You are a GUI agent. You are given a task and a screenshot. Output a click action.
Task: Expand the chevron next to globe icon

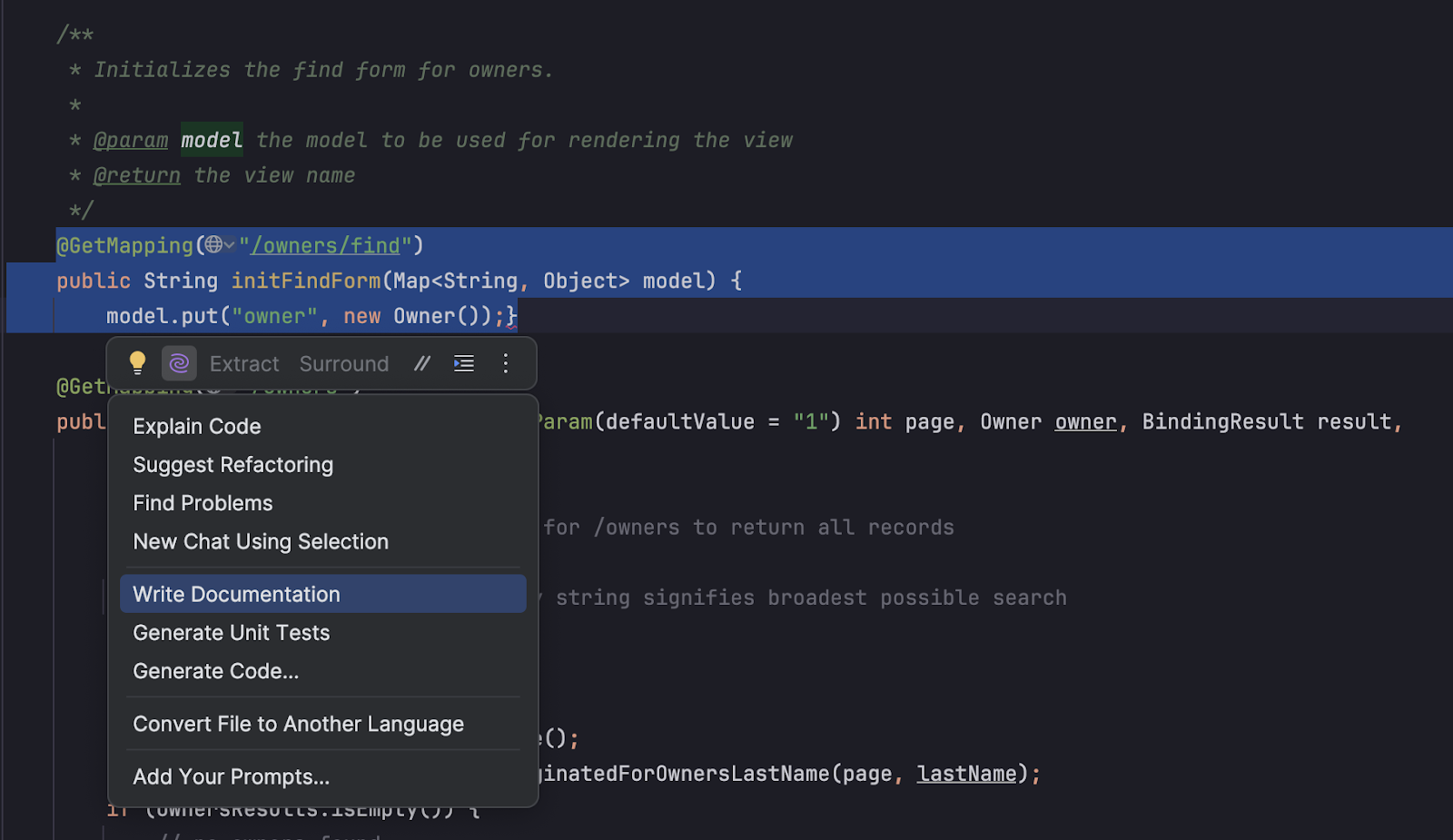[230, 245]
